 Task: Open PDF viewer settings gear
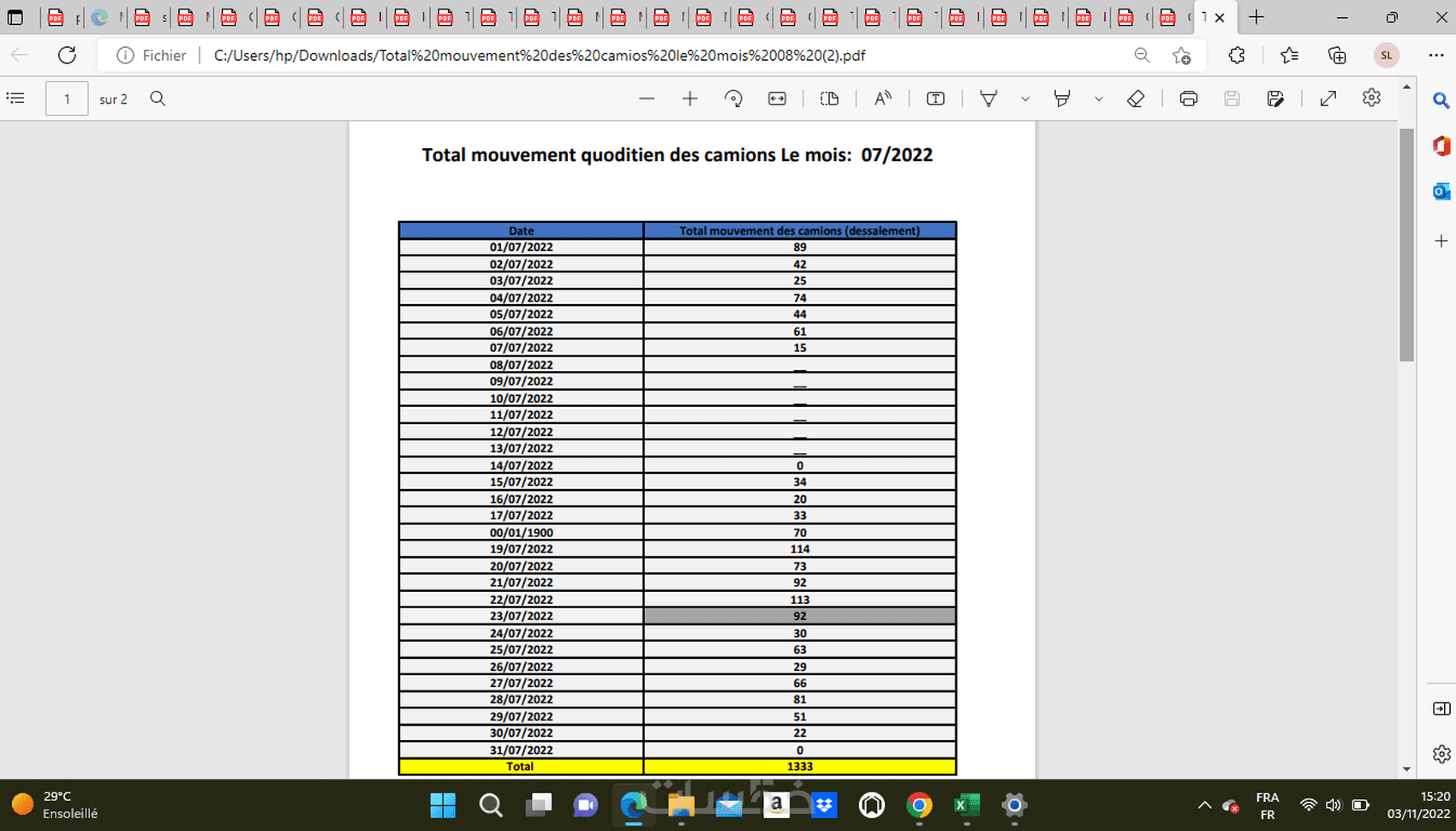point(1371,99)
